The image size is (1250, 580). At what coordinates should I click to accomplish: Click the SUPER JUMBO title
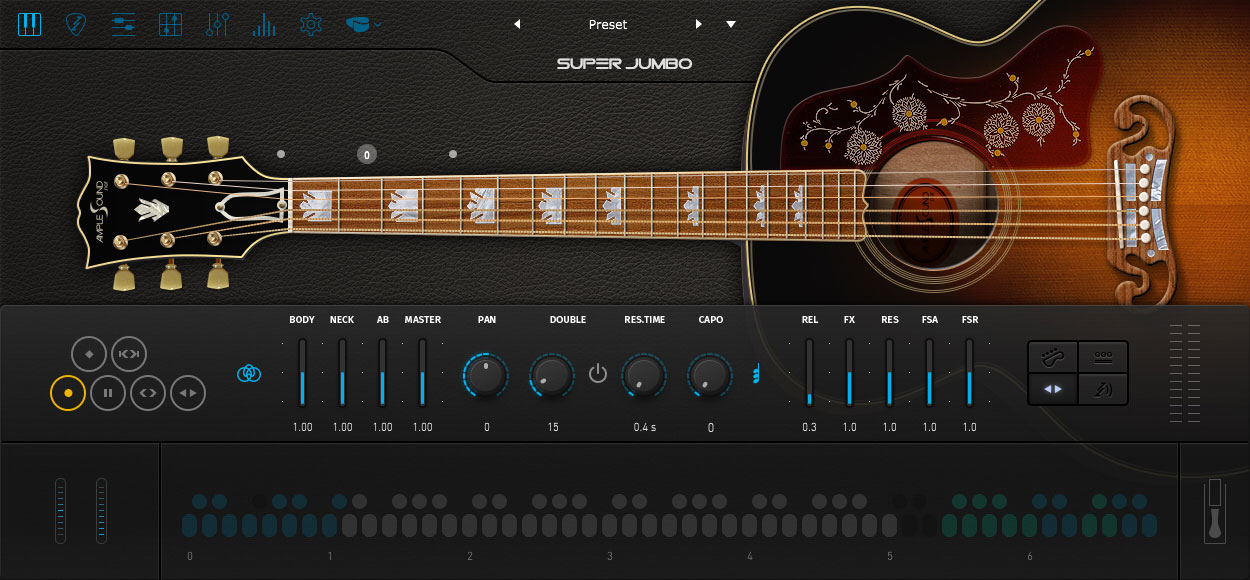[x=625, y=64]
